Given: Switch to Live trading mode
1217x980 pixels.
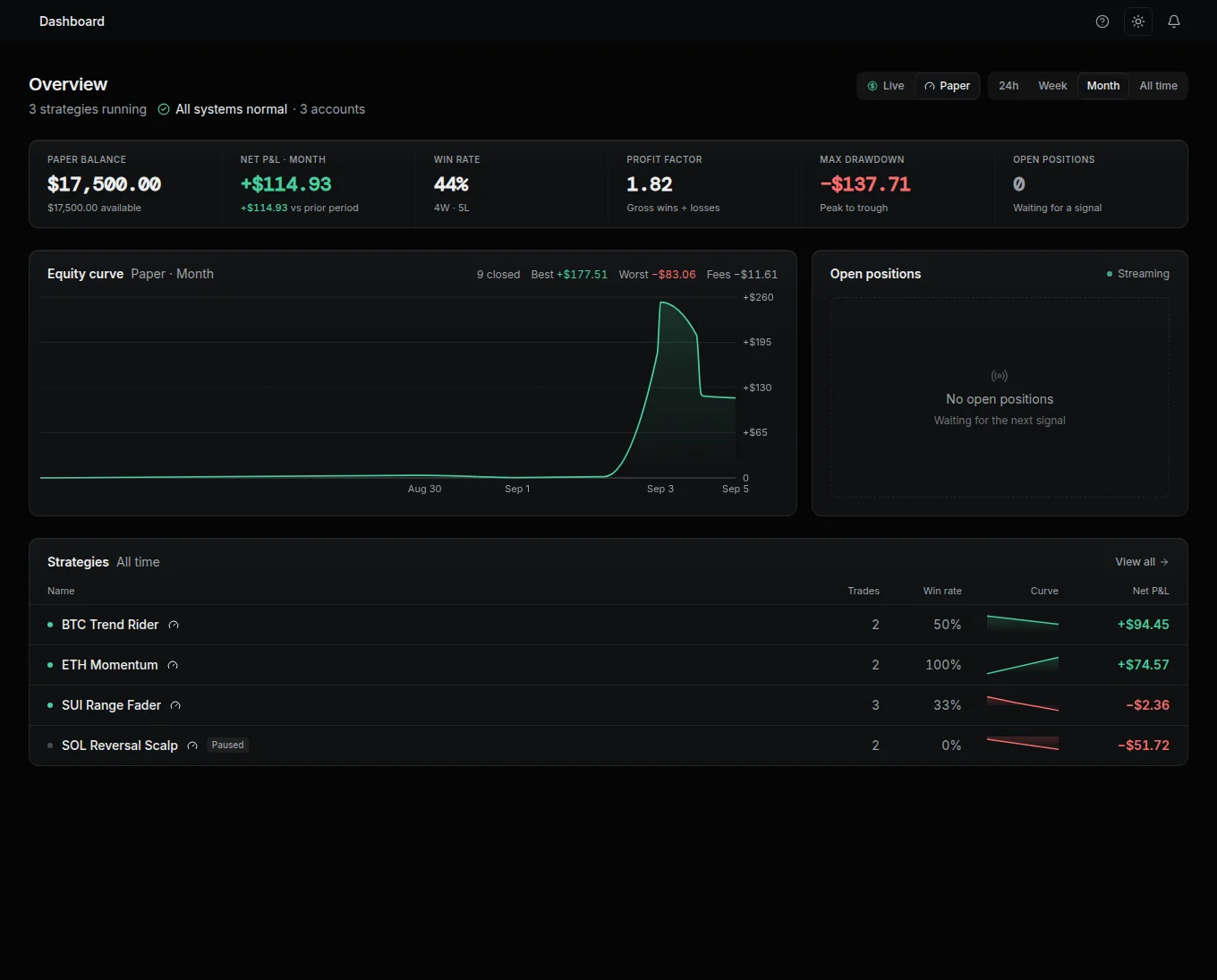Looking at the screenshot, I should pyautogui.click(x=886, y=86).
